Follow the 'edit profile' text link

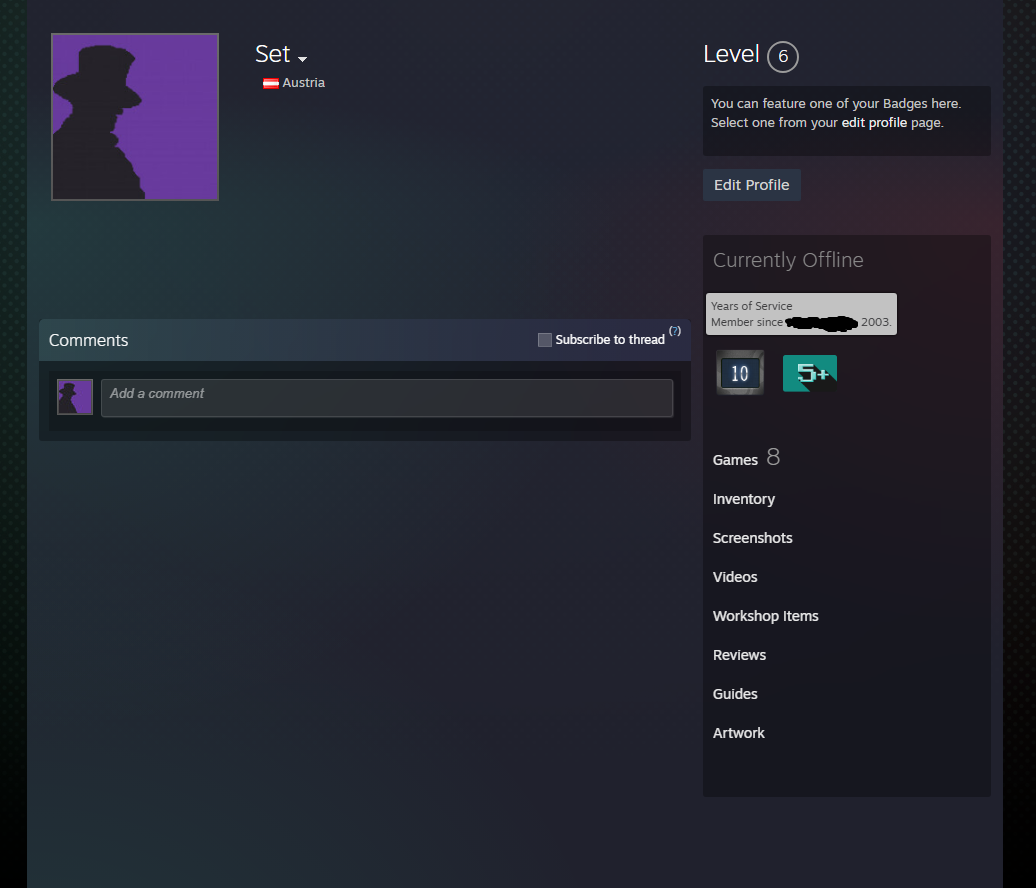[x=874, y=123]
